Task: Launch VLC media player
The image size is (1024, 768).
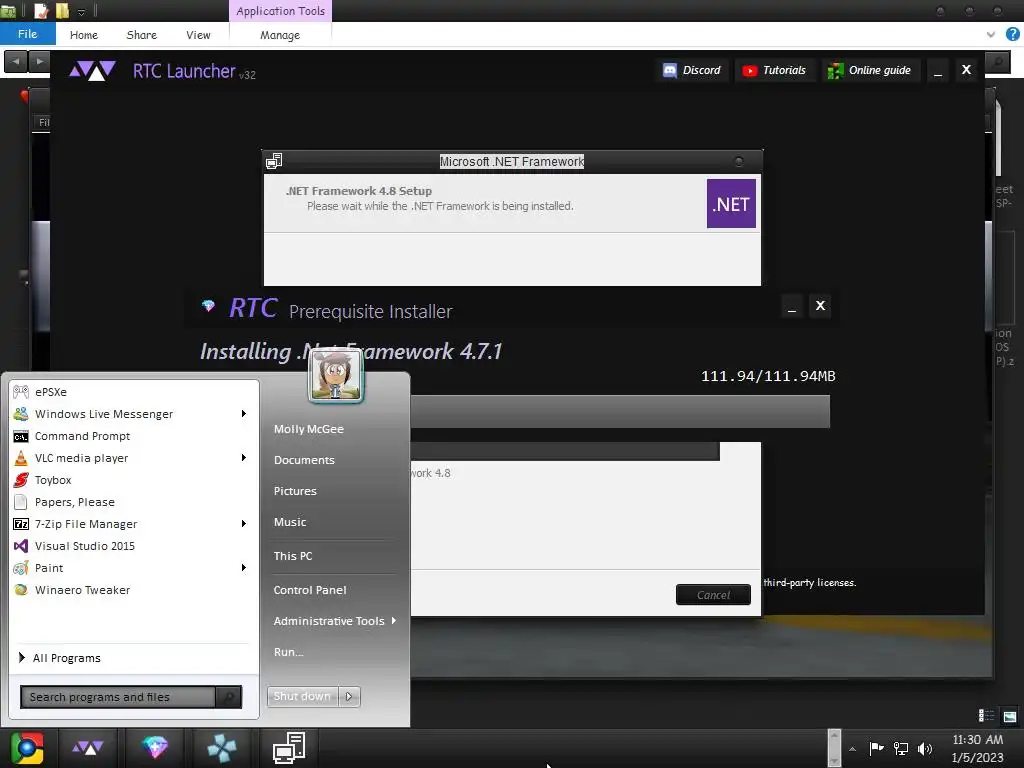Action: (x=124, y=458)
